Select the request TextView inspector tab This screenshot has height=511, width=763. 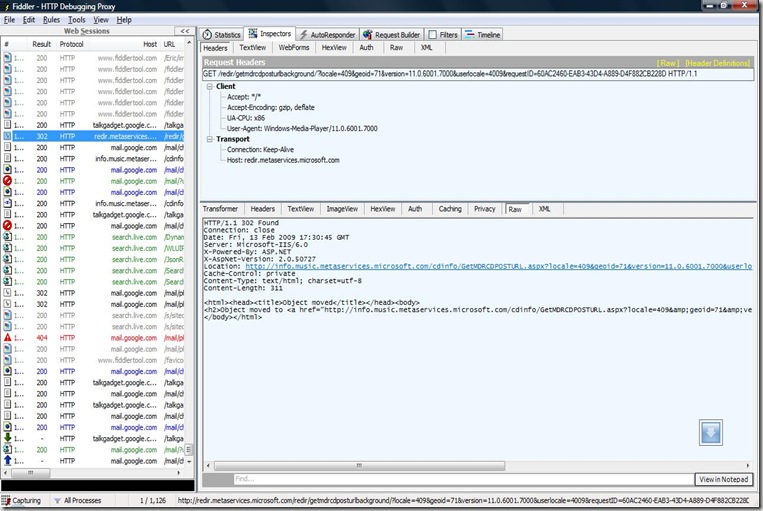click(253, 48)
